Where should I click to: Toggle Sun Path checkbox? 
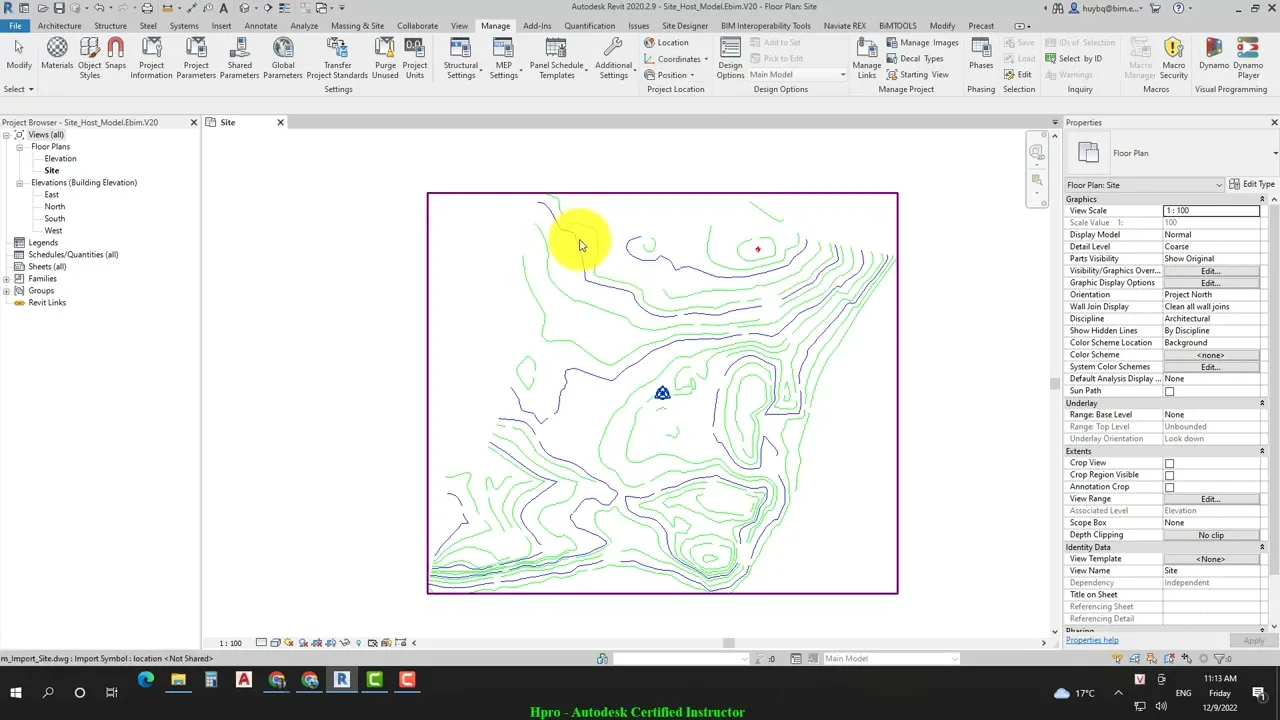[x=1169, y=391]
